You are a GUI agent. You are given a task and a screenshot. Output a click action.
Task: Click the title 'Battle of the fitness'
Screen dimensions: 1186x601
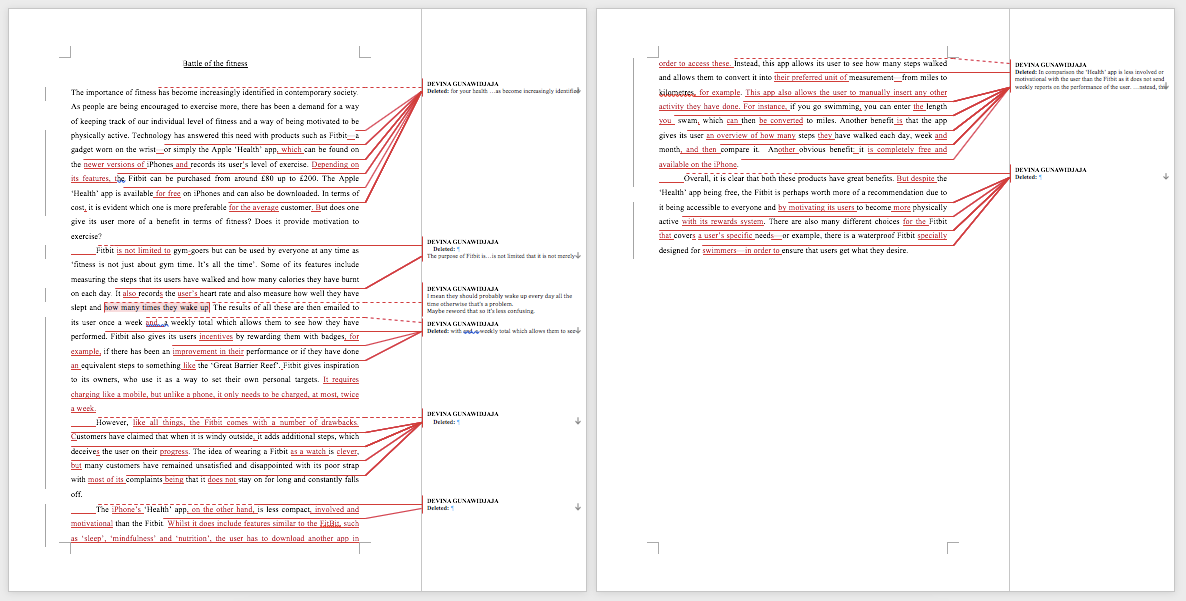coord(216,64)
